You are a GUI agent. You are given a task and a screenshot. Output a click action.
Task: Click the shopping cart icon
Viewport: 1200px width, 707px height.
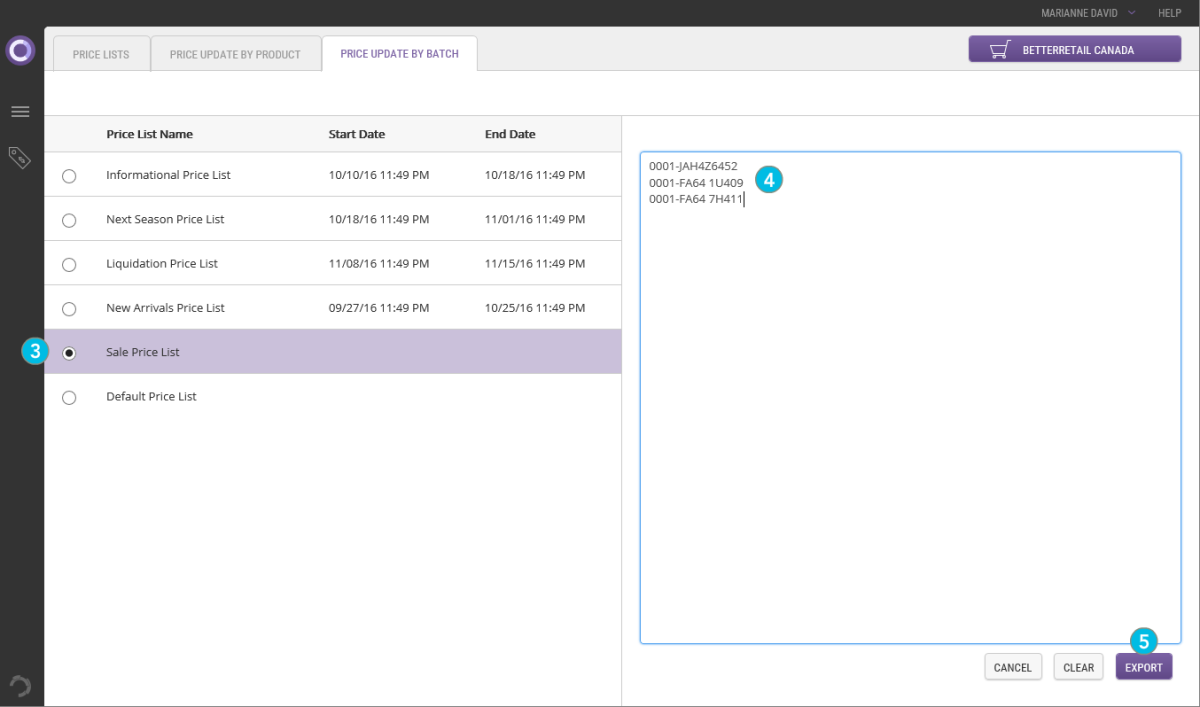point(998,50)
